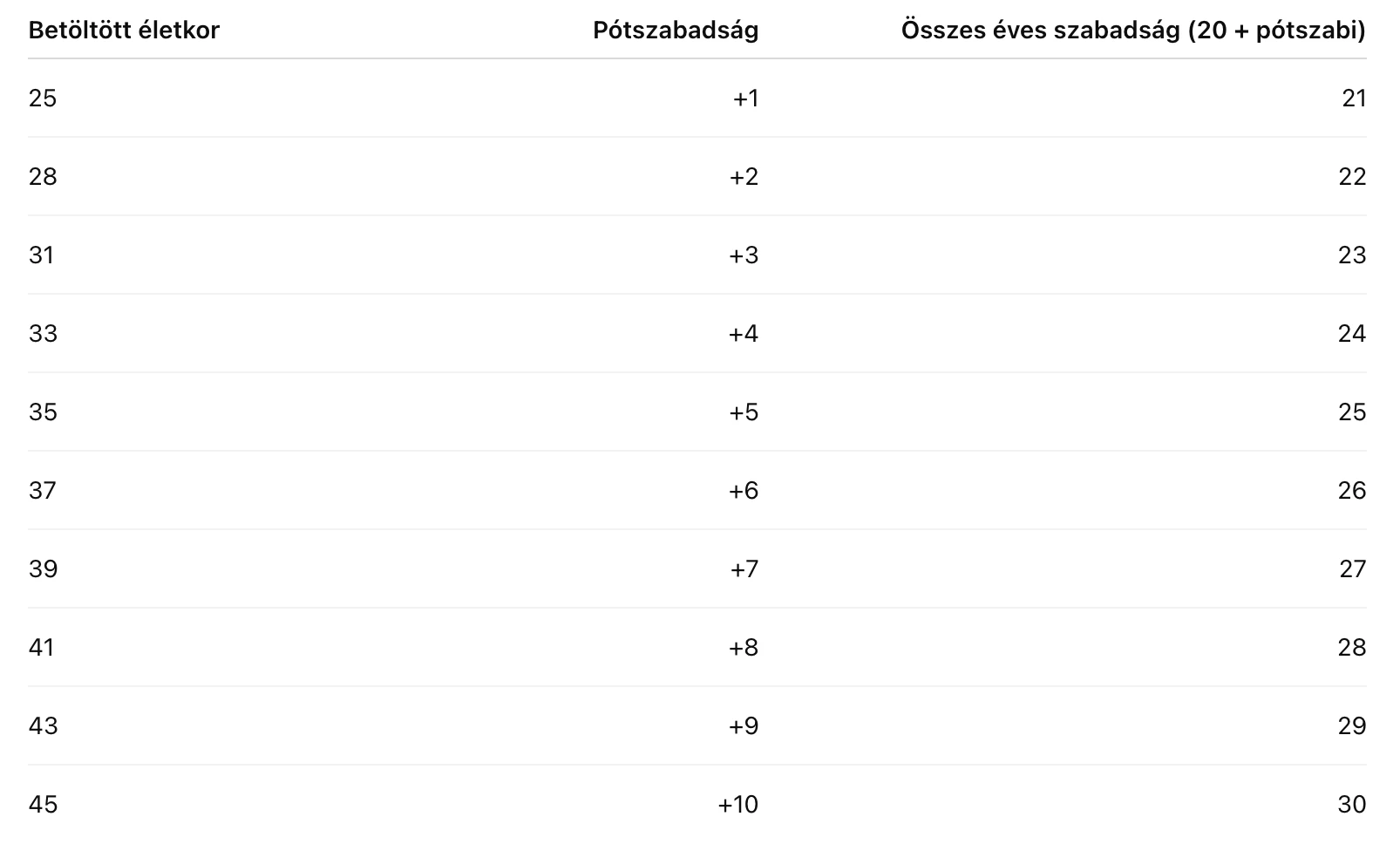This screenshot has height=844, width=1400.
Task: Select the total leave value 30
Action: tap(1352, 805)
